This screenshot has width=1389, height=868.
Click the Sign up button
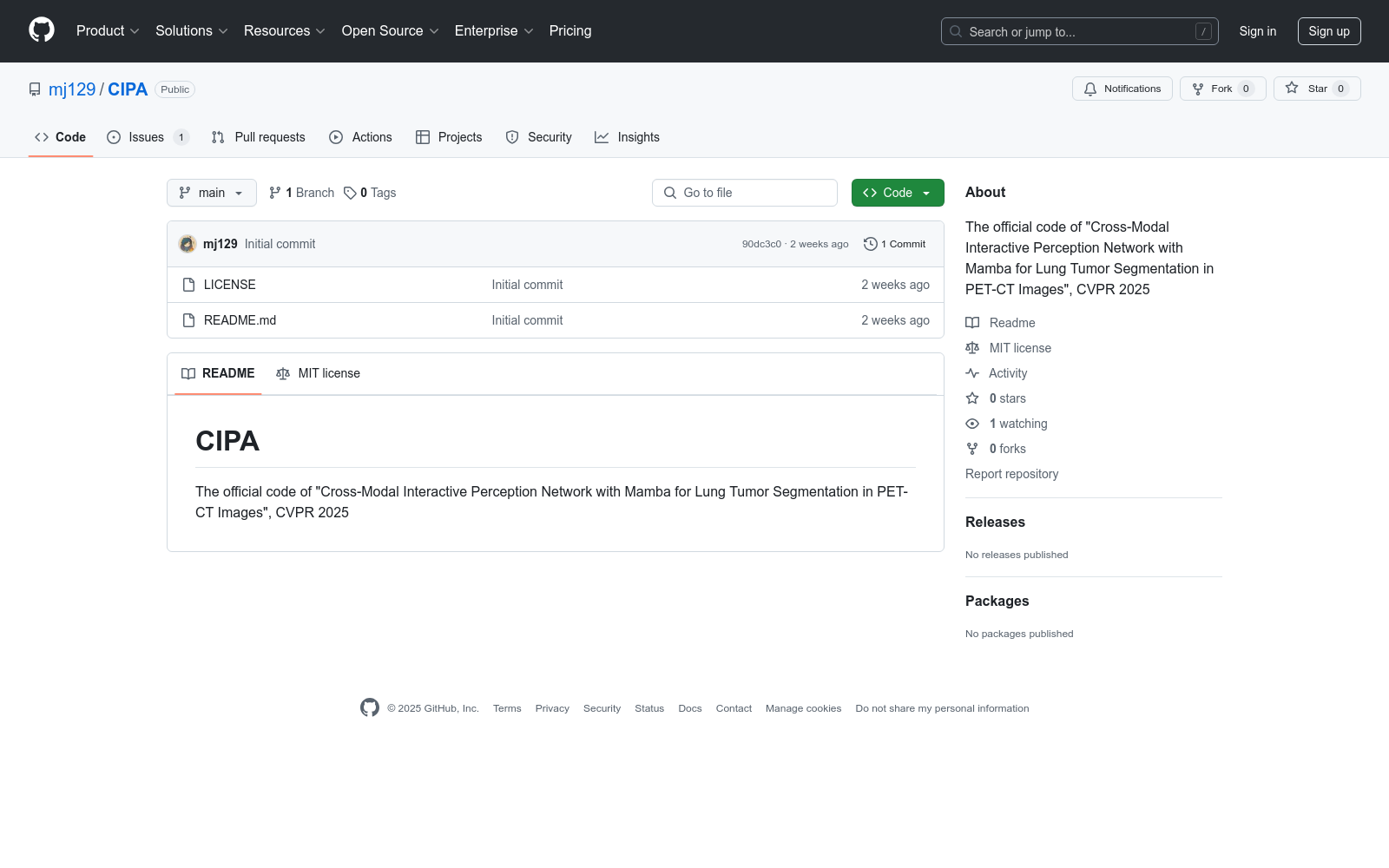[1329, 31]
